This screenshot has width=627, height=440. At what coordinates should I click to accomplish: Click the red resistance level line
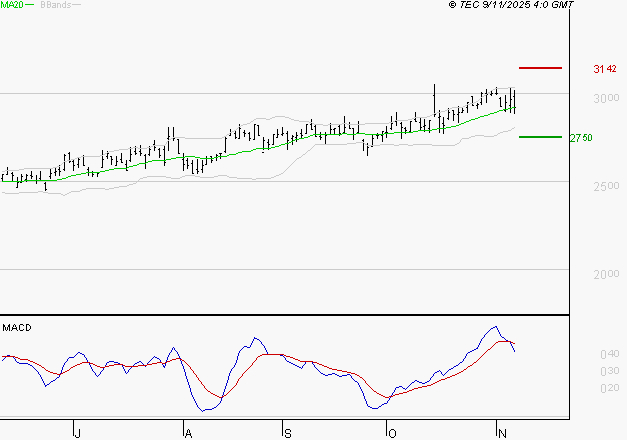pyautogui.click(x=540, y=68)
